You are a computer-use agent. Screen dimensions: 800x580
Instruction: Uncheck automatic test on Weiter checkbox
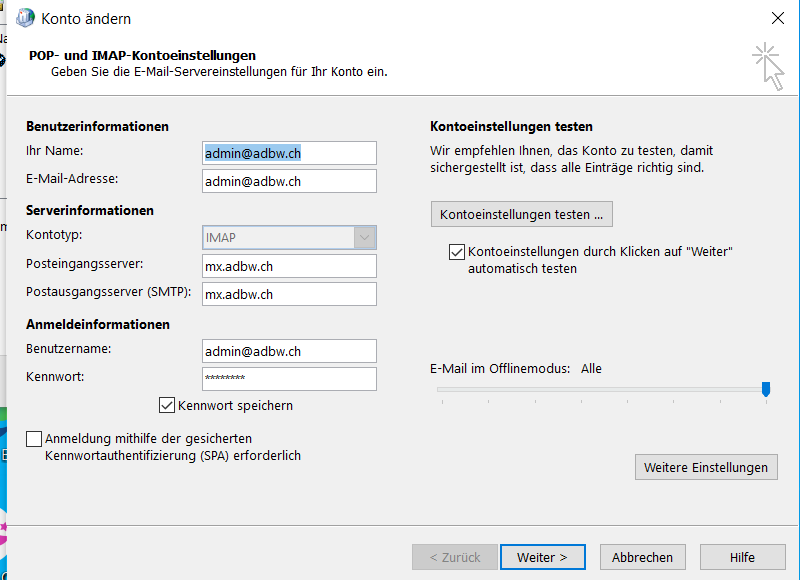click(457, 252)
